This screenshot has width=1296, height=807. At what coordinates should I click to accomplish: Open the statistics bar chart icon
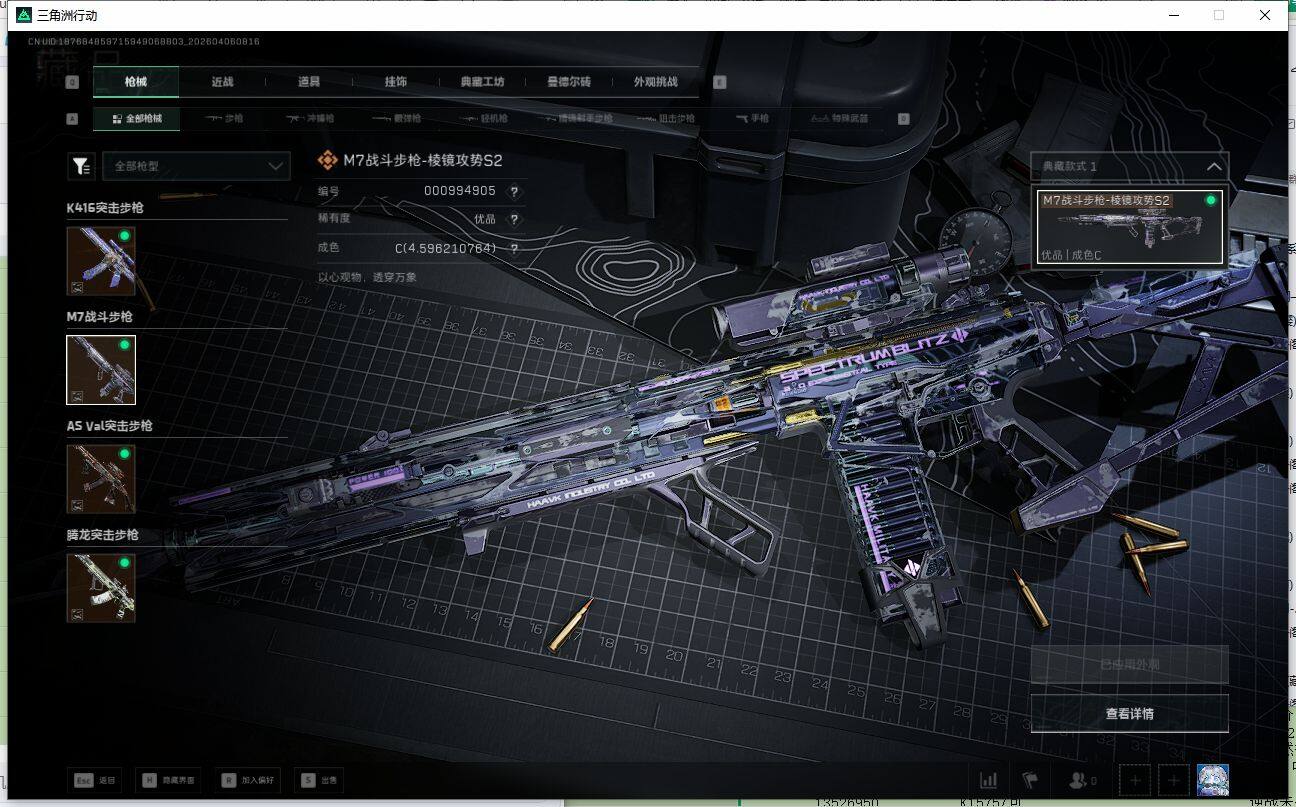tap(988, 780)
